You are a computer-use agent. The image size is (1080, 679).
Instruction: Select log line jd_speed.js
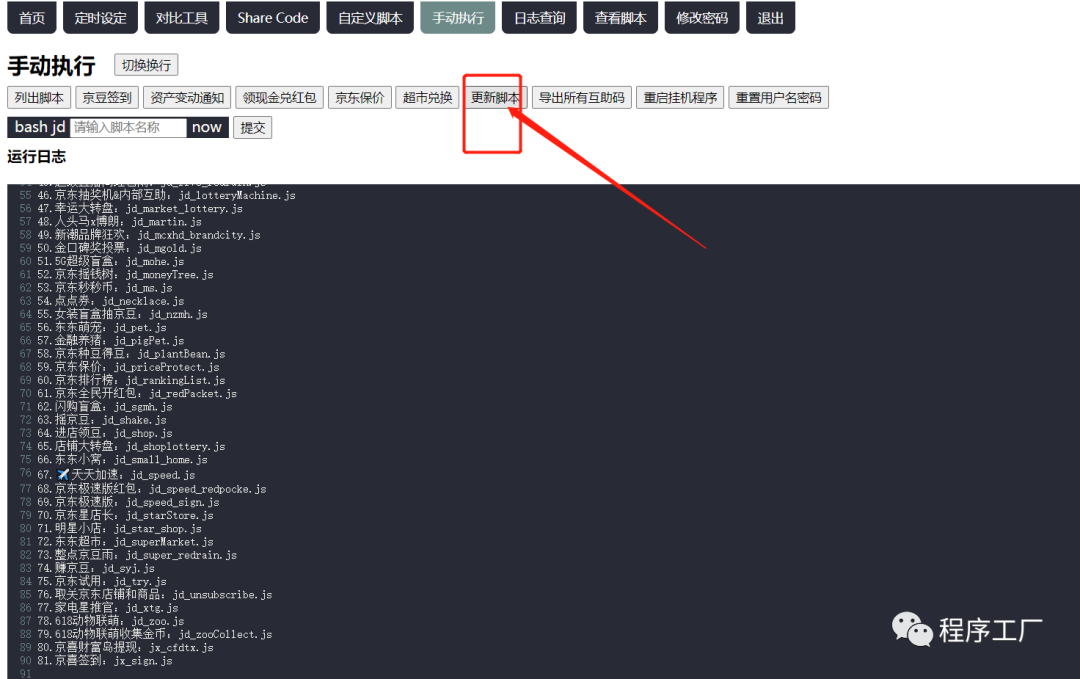(116, 475)
